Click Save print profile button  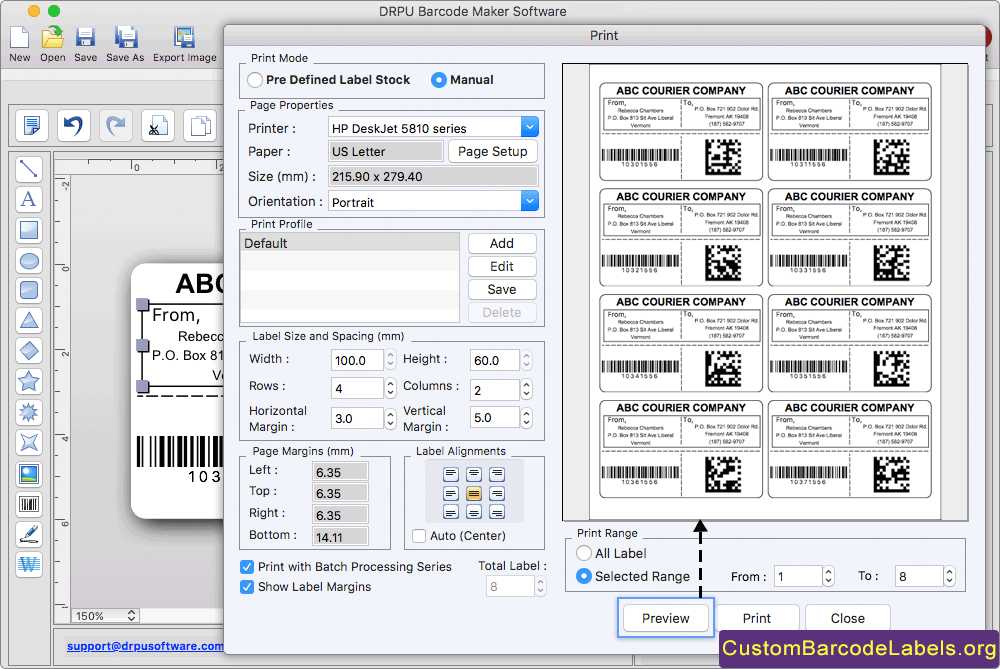tap(502, 290)
